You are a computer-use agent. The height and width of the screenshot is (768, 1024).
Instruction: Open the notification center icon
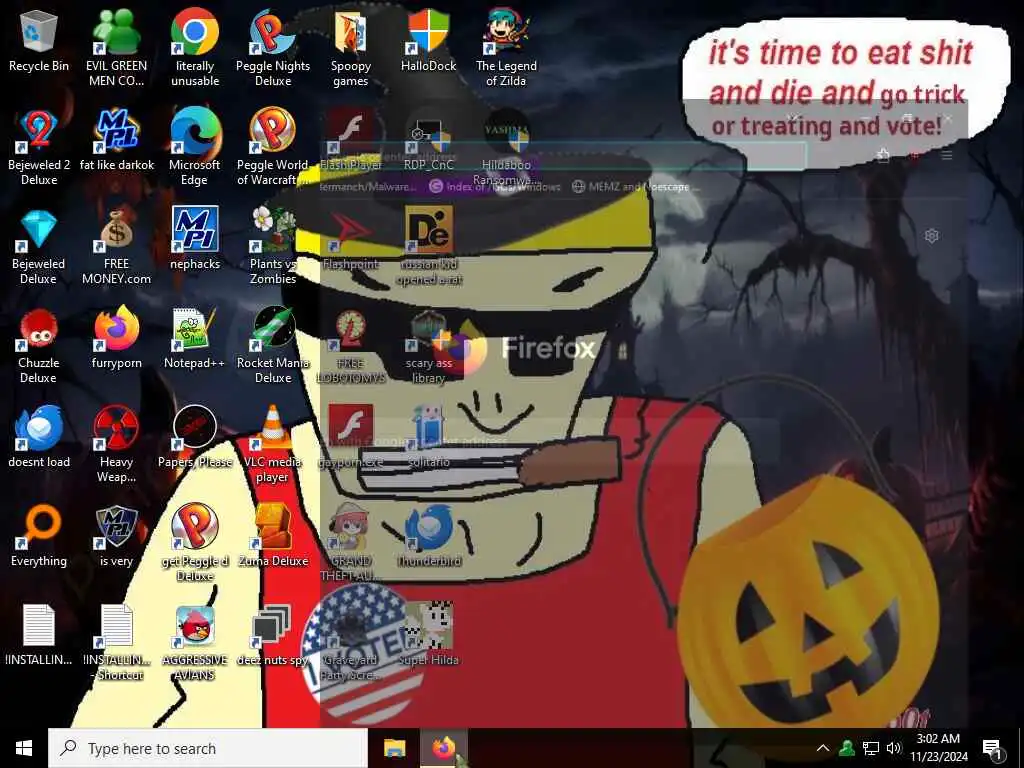992,748
